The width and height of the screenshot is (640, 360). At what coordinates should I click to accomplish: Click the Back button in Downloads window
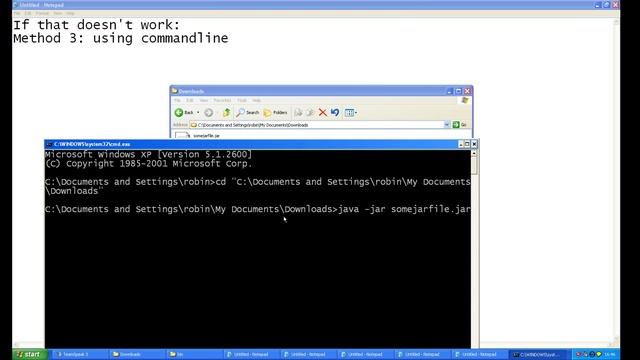(x=184, y=113)
